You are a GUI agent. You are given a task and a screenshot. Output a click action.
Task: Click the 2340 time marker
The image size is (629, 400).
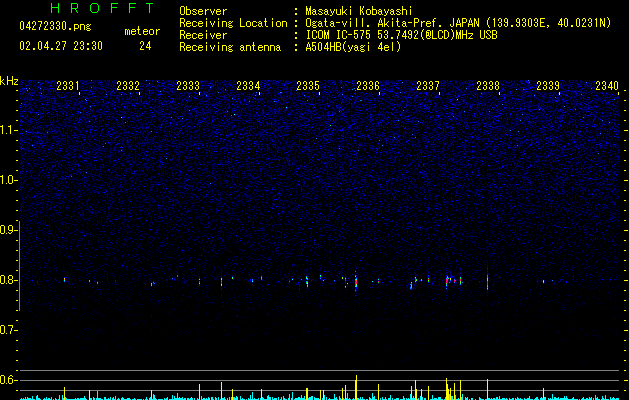click(x=607, y=85)
